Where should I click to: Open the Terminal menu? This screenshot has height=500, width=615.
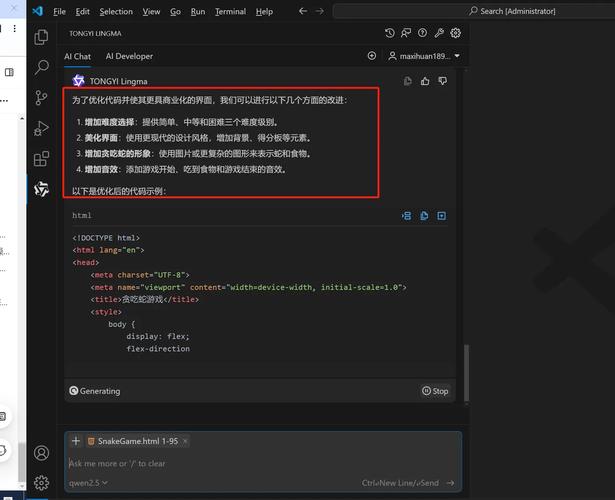click(x=230, y=12)
